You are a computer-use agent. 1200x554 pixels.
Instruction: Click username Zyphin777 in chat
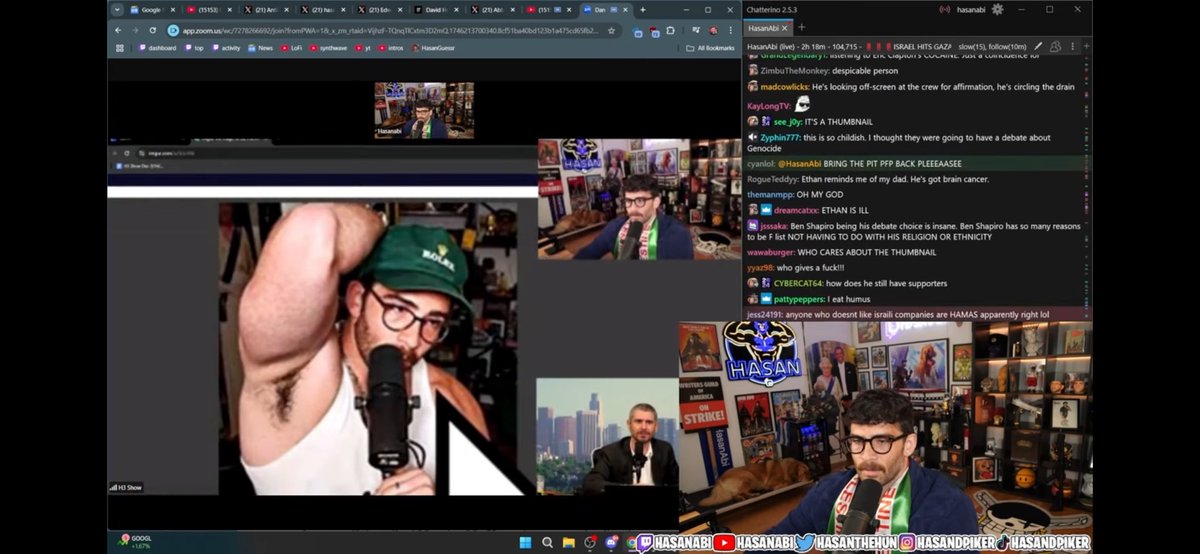point(780,137)
